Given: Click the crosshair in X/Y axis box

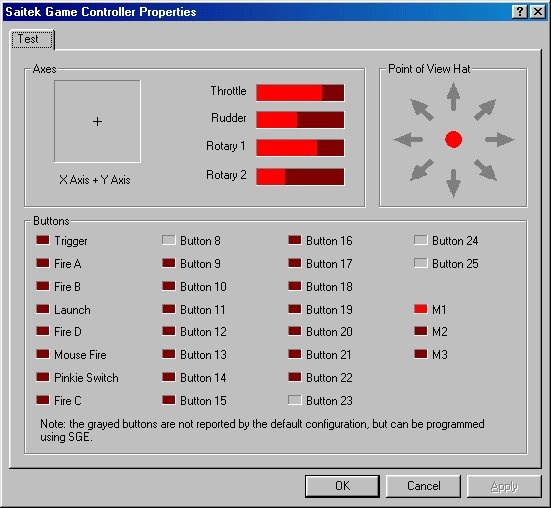Looking at the screenshot, I should click(97, 122).
